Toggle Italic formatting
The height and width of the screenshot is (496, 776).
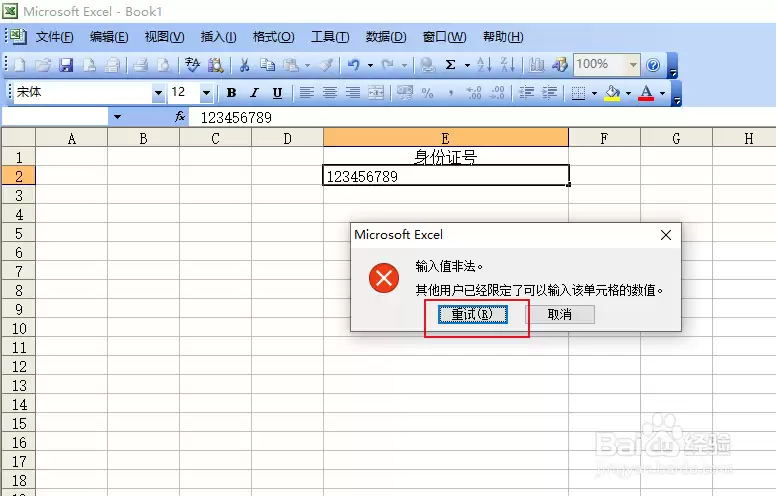pyautogui.click(x=254, y=93)
